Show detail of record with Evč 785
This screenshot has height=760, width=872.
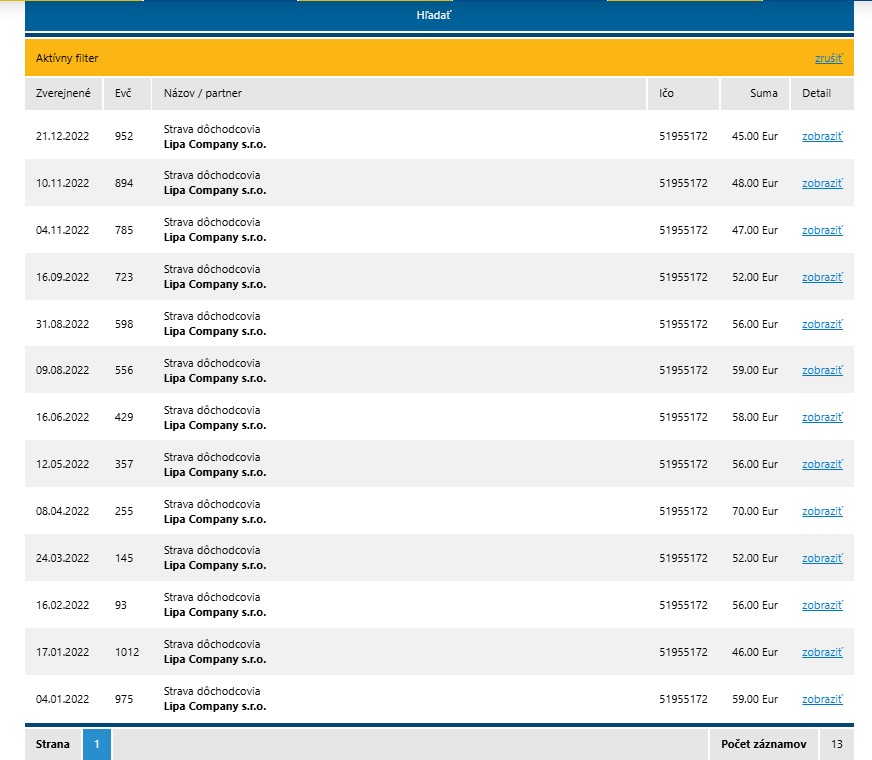click(x=822, y=230)
